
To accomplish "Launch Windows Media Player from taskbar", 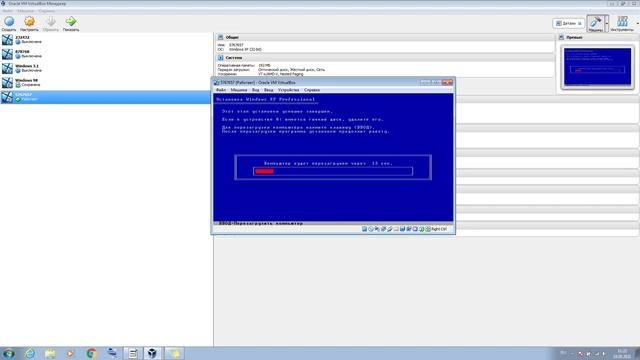I will click(70, 353).
